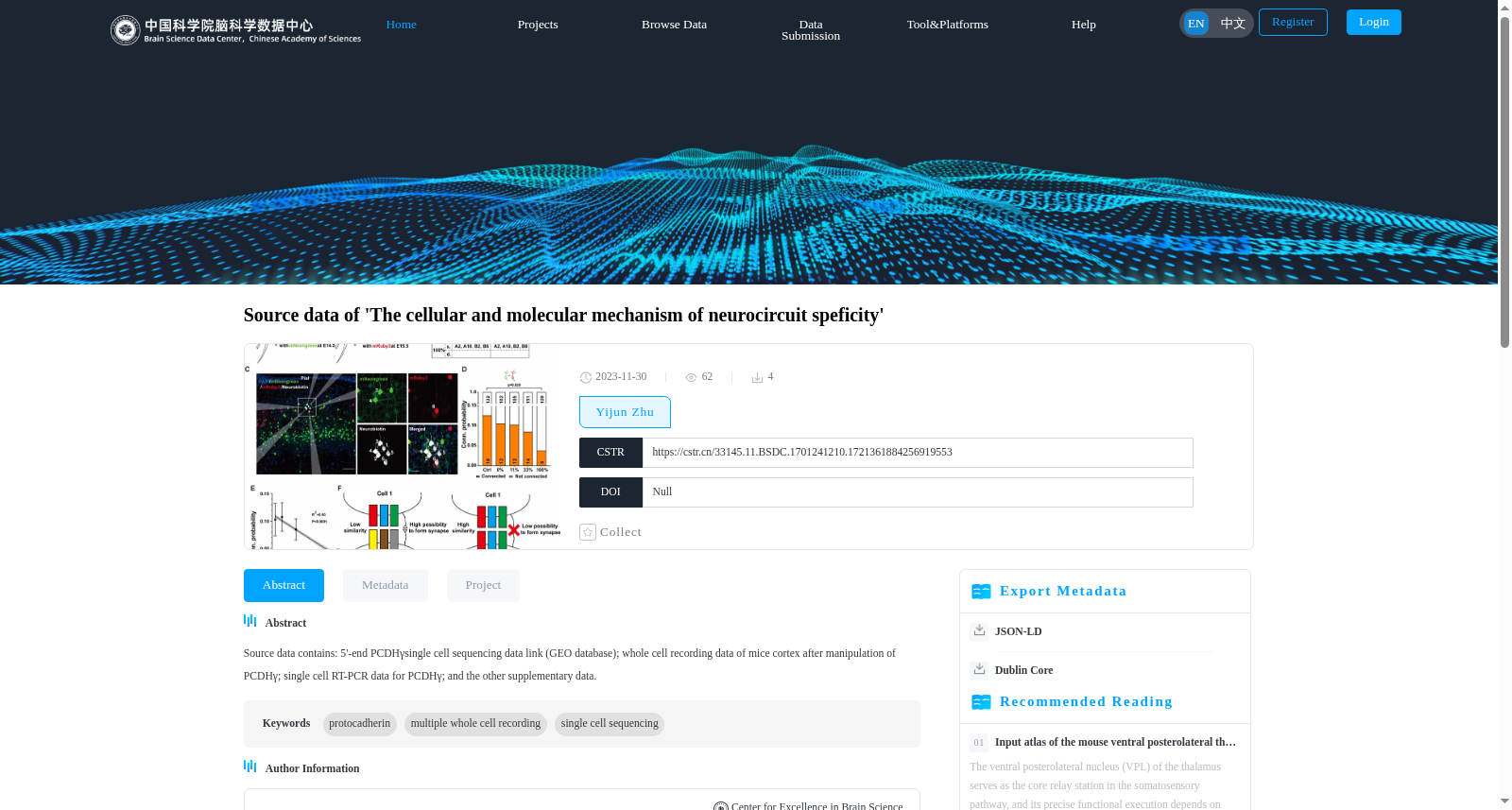Viewport: 1512px width, 810px height.
Task: Switch language to 中文
Action: (x=1232, y=24)
